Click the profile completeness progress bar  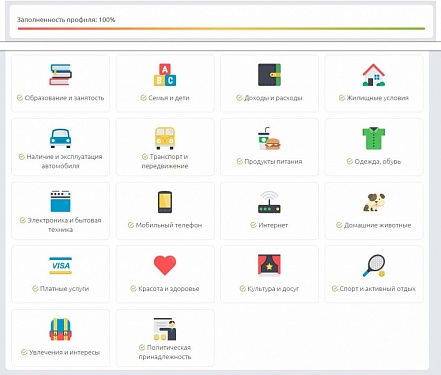221,29
